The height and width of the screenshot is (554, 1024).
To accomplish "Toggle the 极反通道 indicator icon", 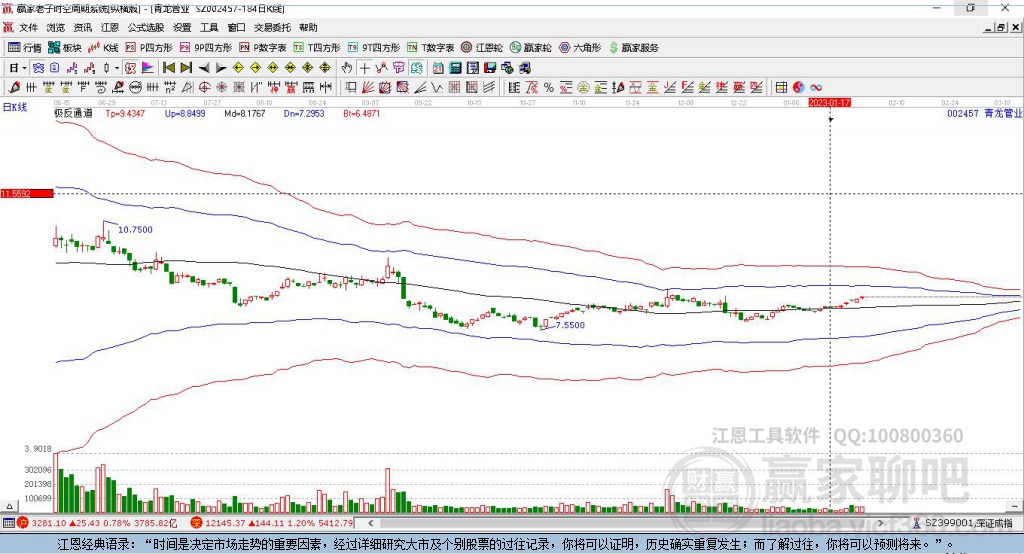I will 130,68.
